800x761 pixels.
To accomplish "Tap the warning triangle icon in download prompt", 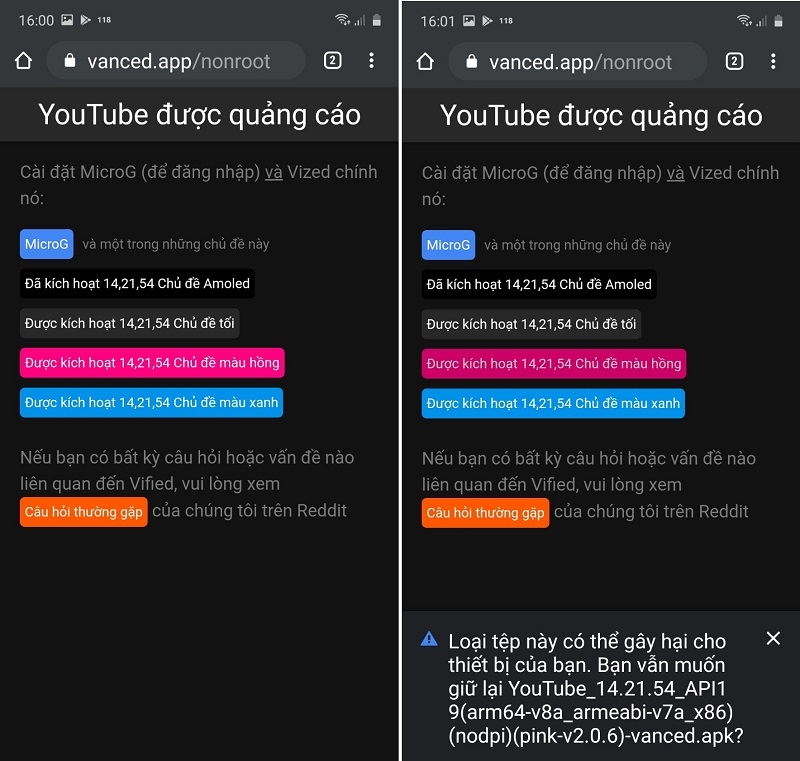I will tap(429, 639).
